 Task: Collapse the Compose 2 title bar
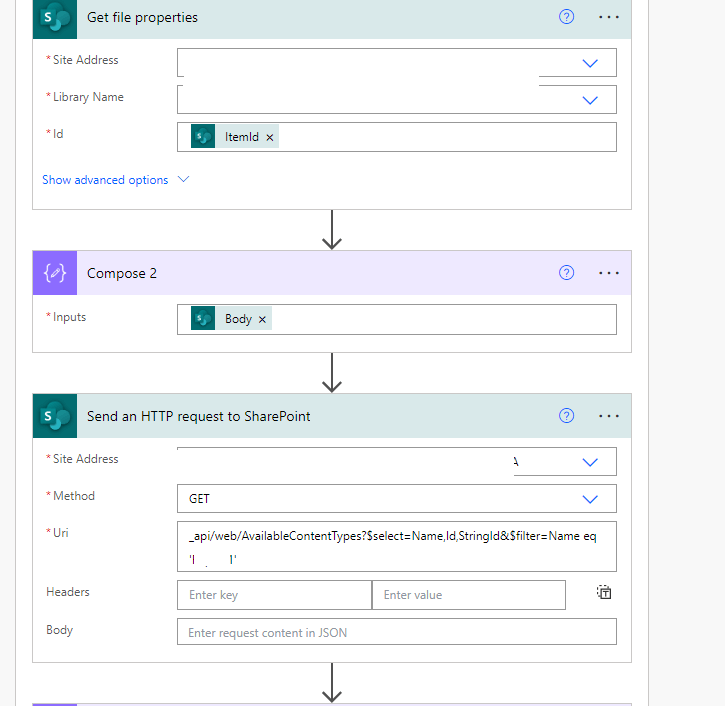pyautogui.click(x=332, y=273)
